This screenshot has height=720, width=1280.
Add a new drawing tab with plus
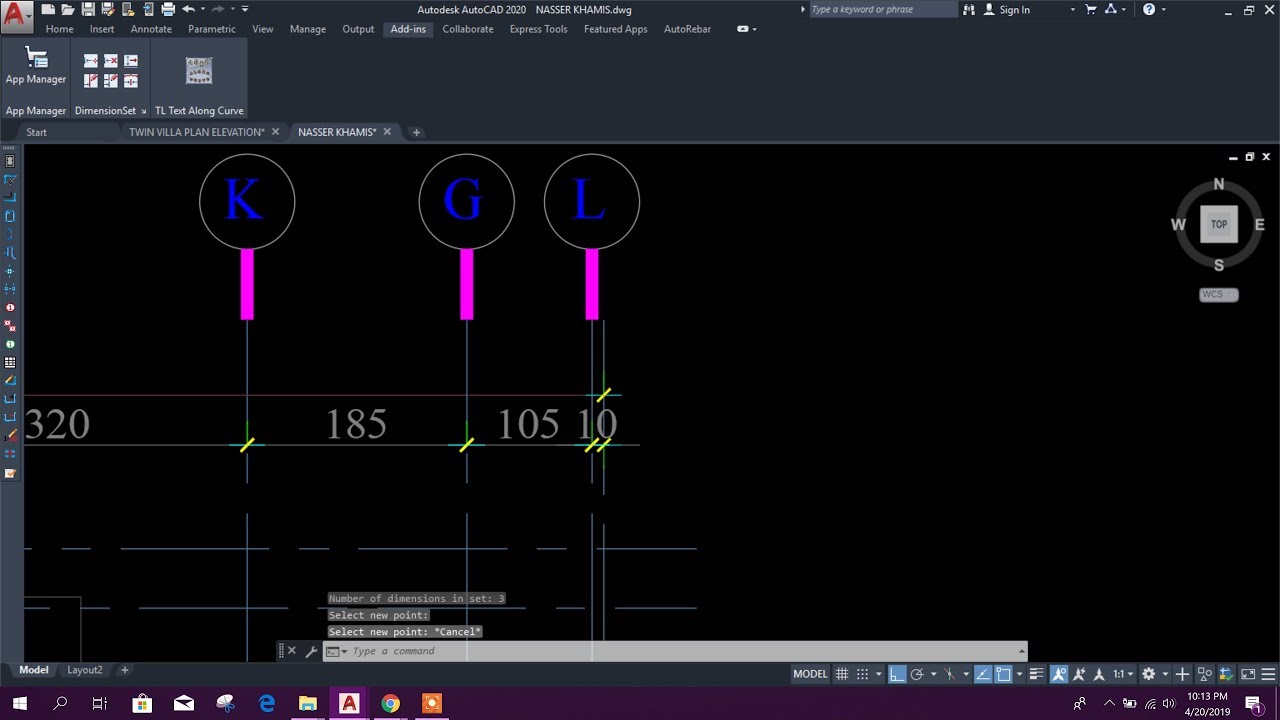(x=416, y=132)
